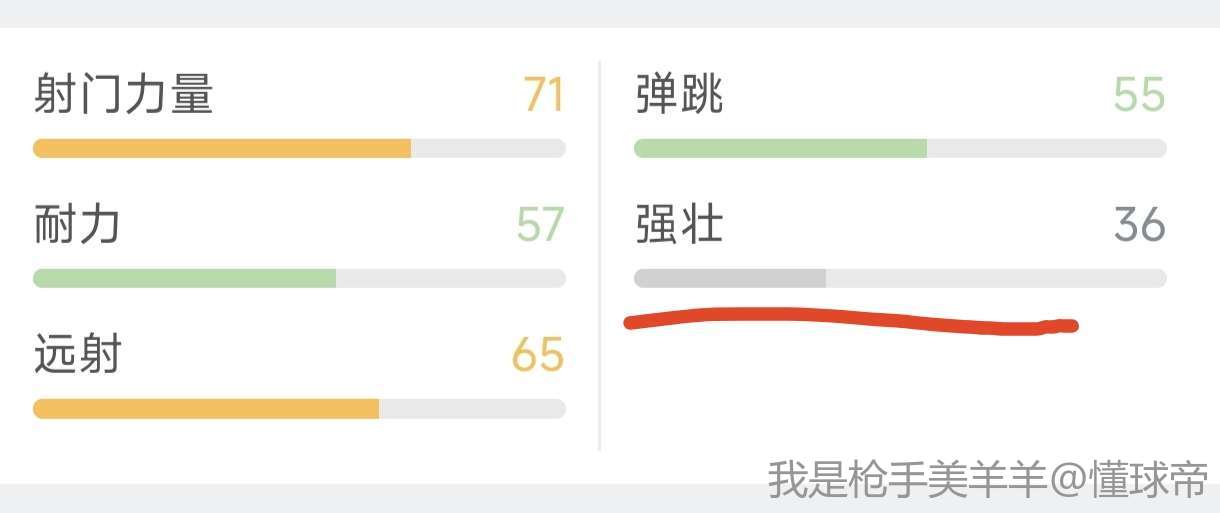1220x513 pixels.
Task: Click the unfilled portion of 射门力量 bar
Action: pos(488,149)
